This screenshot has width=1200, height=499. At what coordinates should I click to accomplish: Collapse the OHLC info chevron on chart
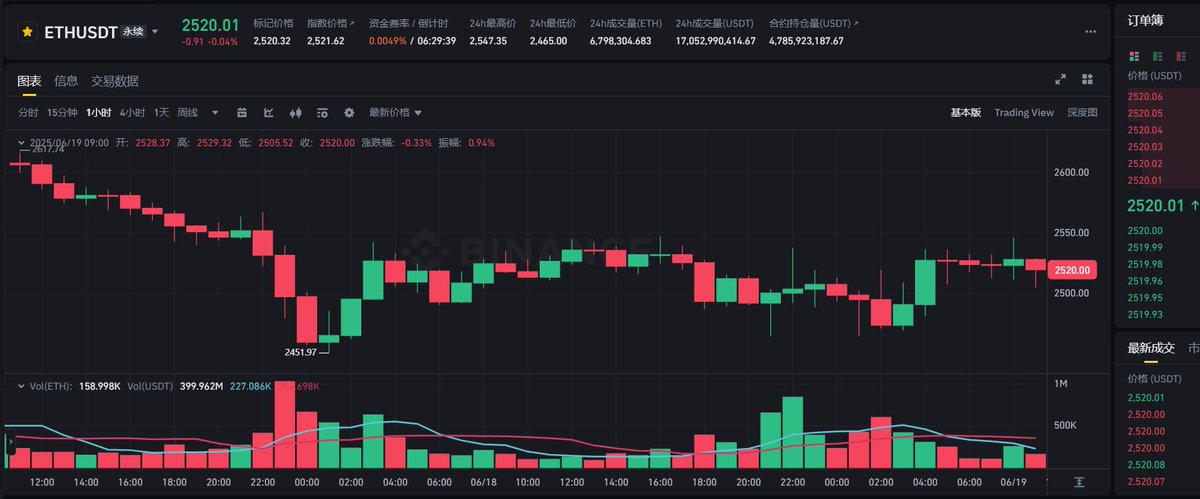coord(21,143)
